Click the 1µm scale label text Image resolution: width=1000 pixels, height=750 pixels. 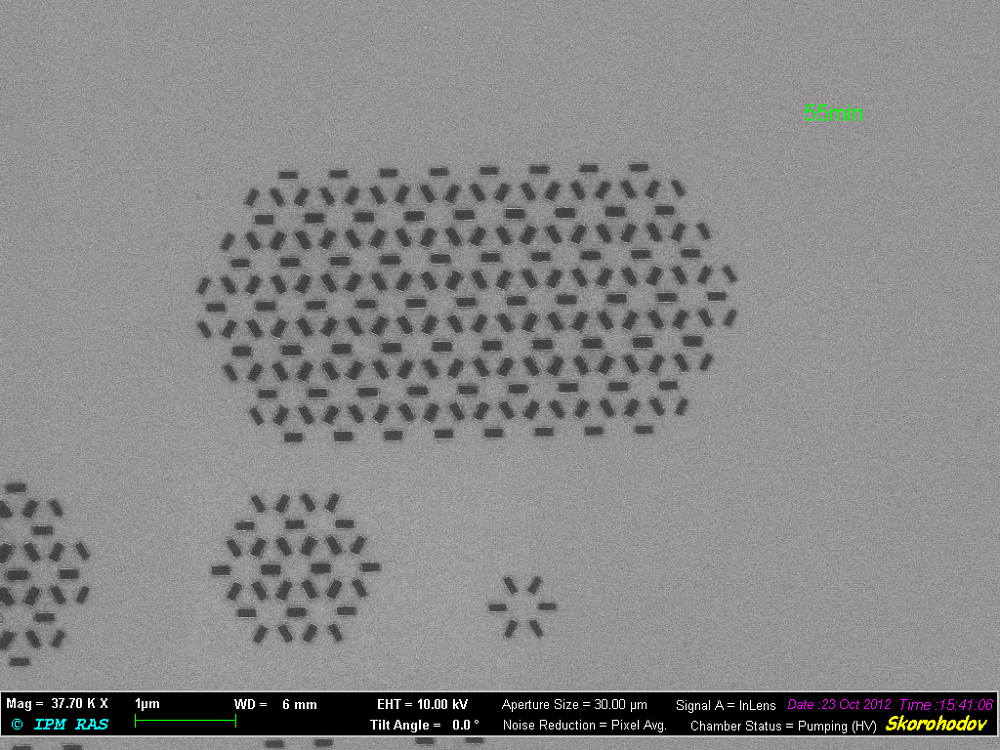coord(147,704)
